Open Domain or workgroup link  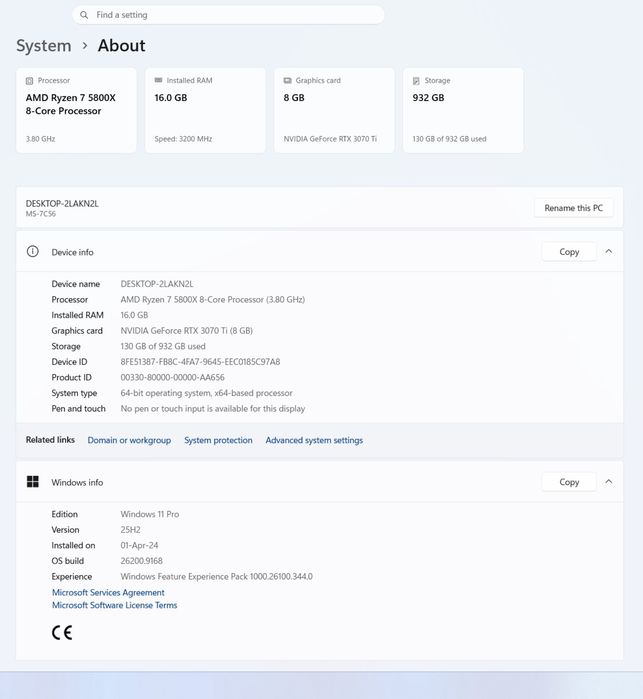click(129, 440)
